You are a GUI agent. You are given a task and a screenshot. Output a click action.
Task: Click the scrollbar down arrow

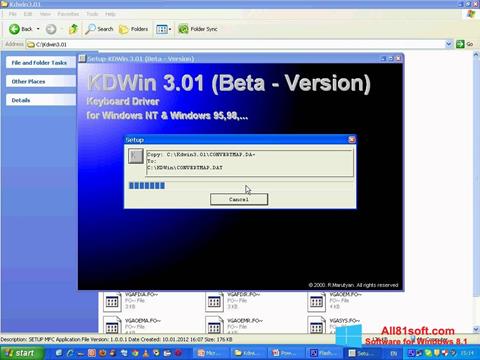pos(476,329)
